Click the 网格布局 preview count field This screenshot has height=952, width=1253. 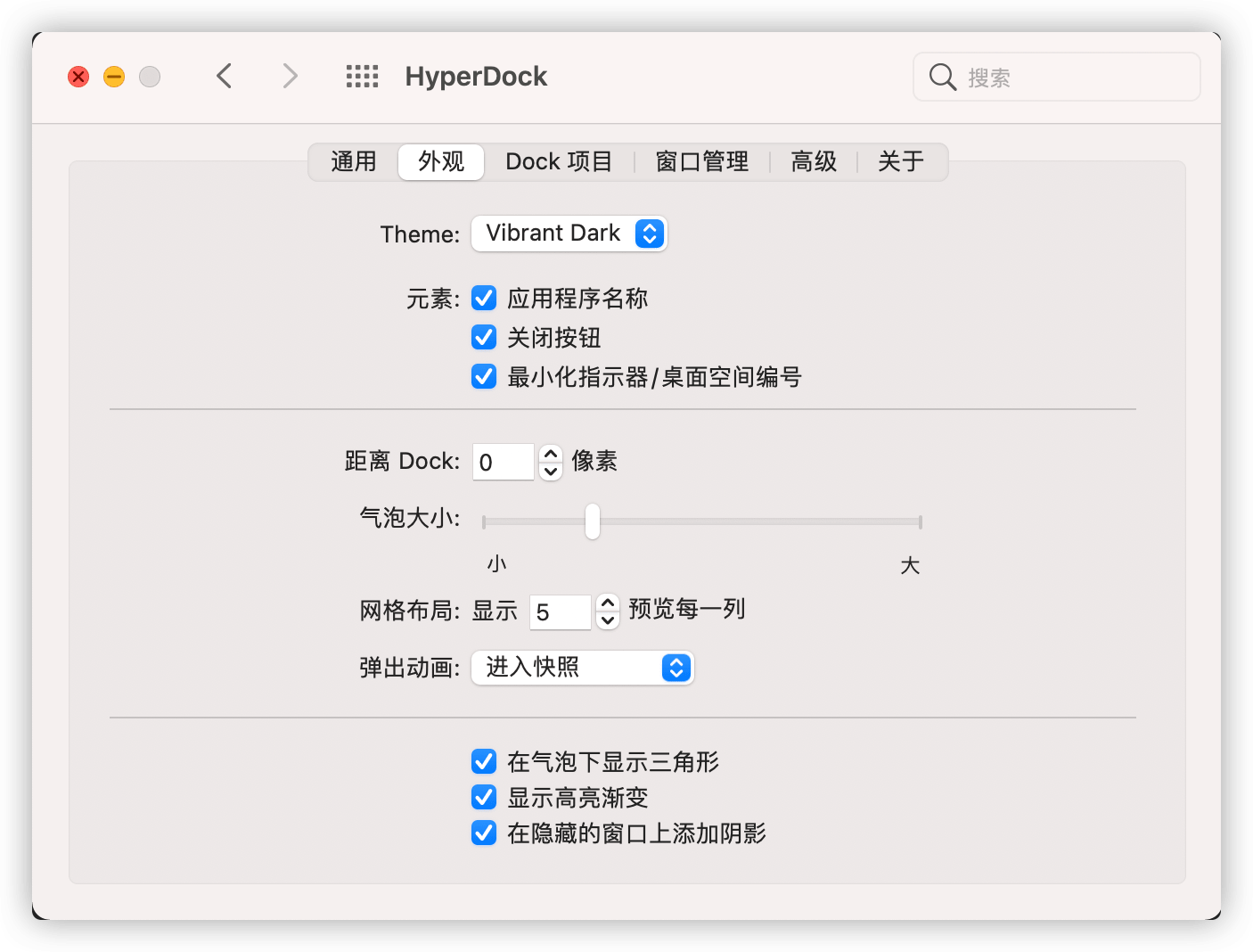[x=560, y=612]
